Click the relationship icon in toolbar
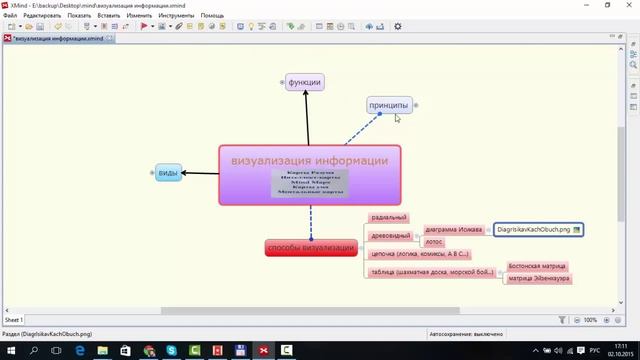The image size is (640, 360). (126, 27)
